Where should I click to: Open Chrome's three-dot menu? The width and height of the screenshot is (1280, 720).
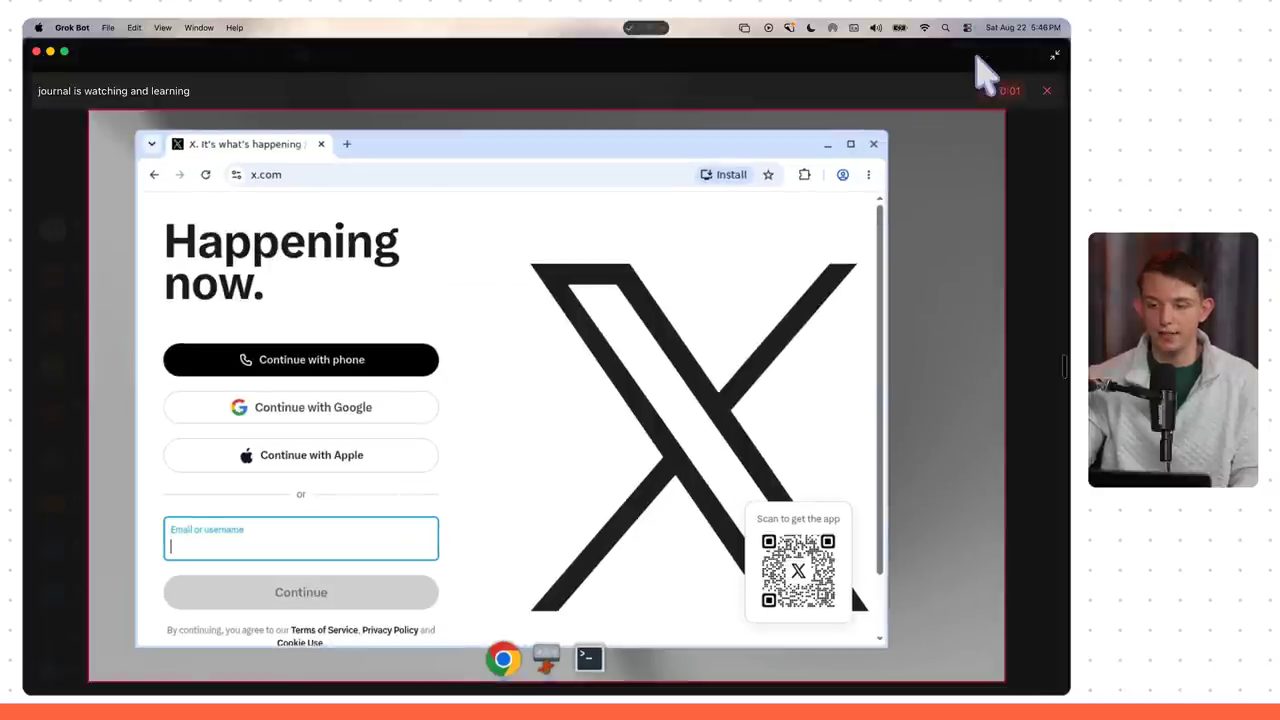click(868, 175)
